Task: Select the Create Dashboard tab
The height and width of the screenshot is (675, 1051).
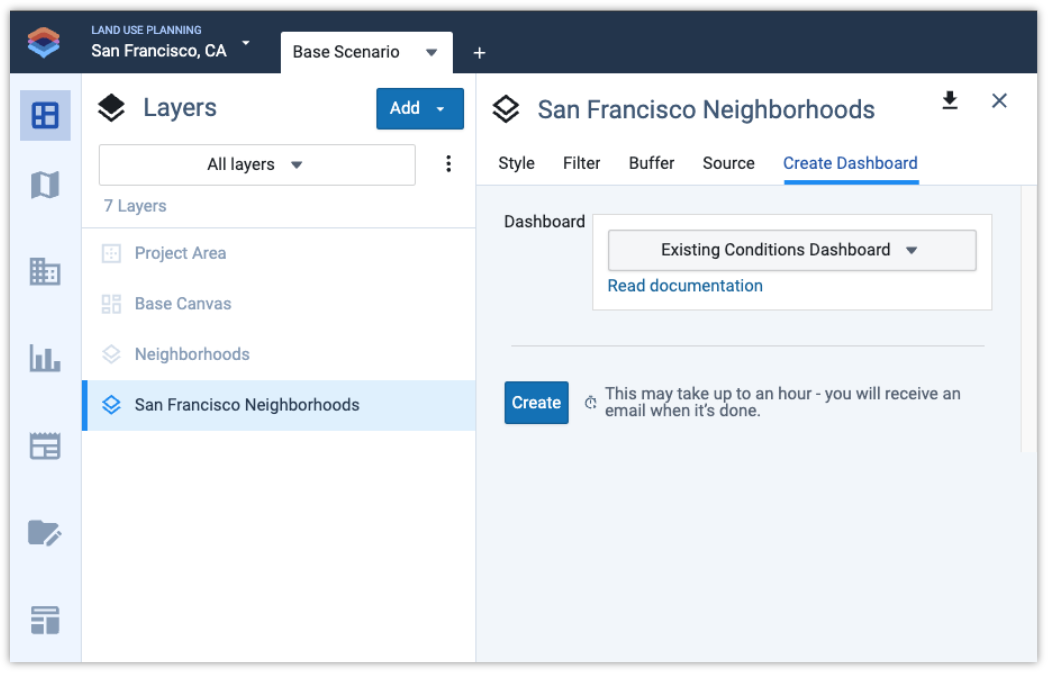Action: click(851, 164)
